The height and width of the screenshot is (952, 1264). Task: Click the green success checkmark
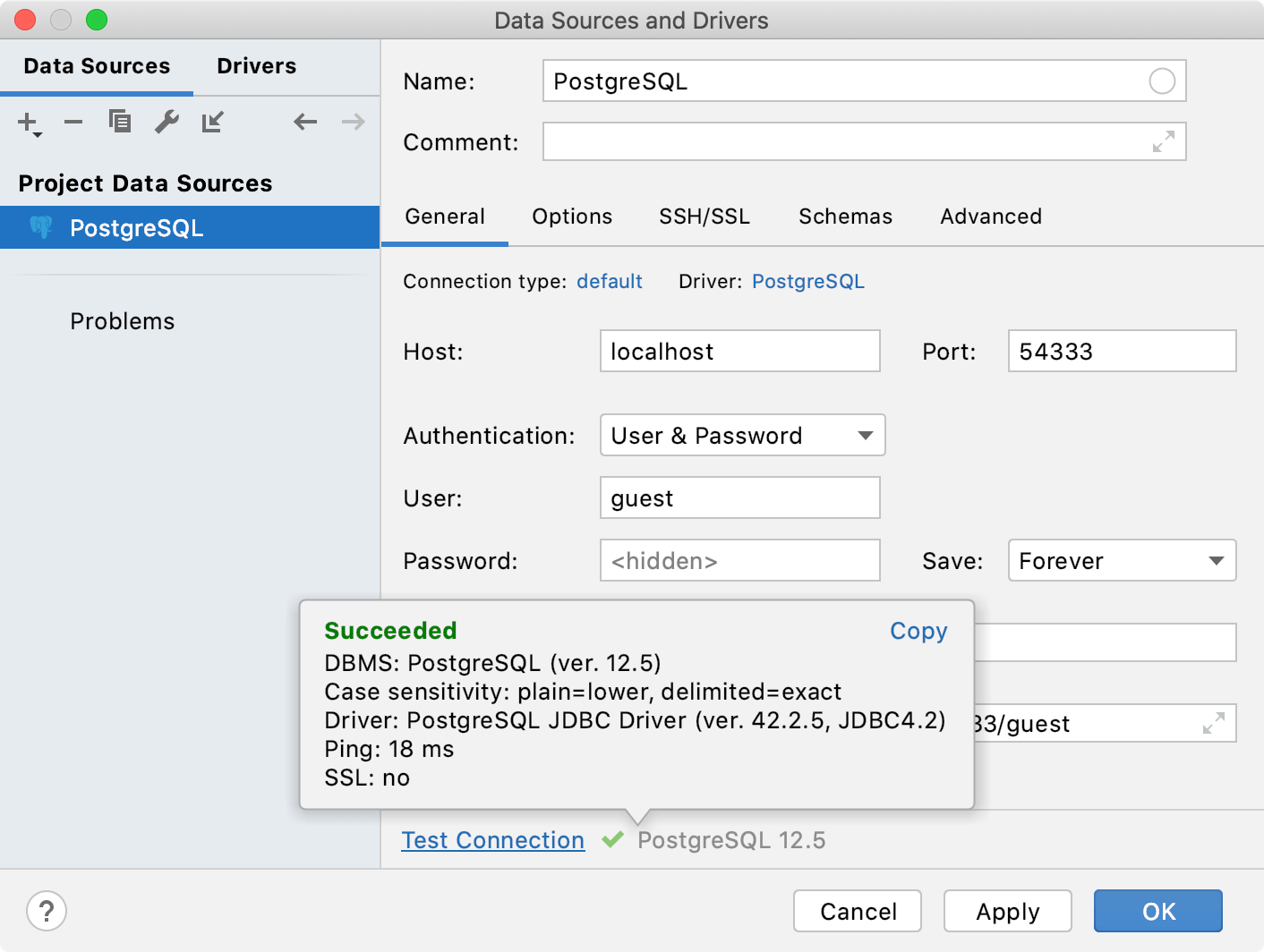point(613,839)
